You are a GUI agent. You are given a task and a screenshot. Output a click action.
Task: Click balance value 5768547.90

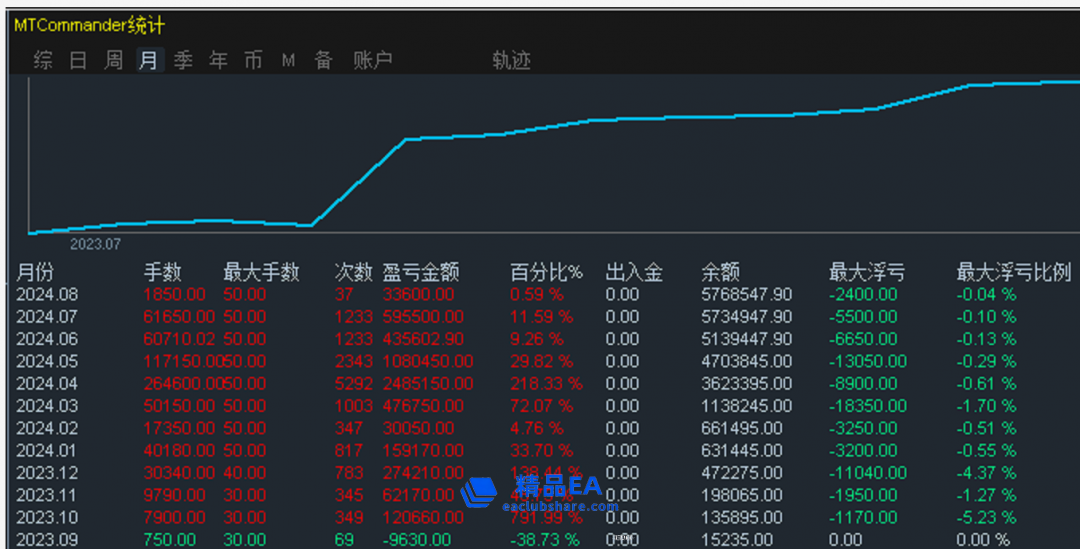tap(747, 295)
